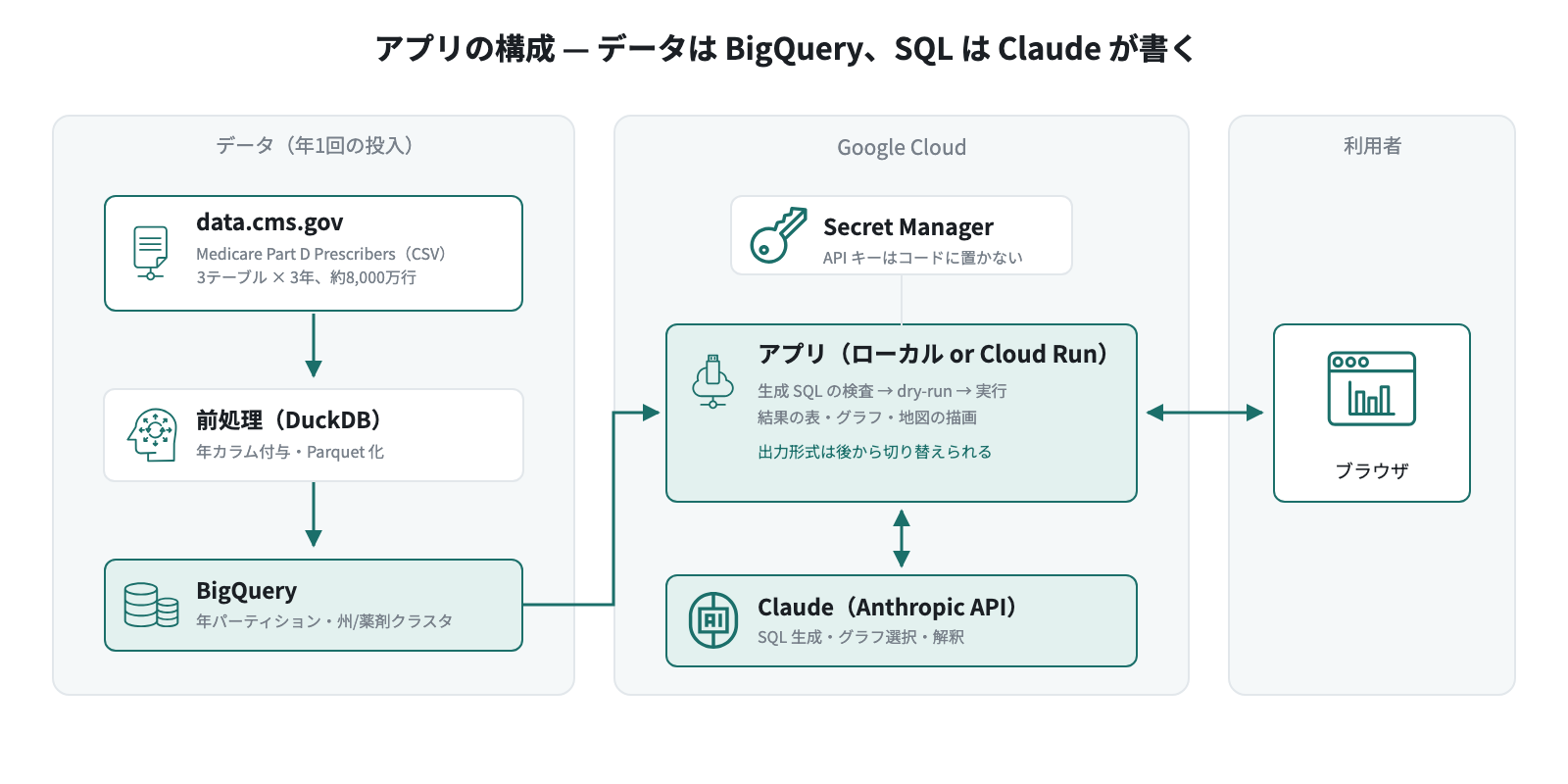Click the 3テーブル × 3年、約8,000万行 text

click(x=306, y=277)
